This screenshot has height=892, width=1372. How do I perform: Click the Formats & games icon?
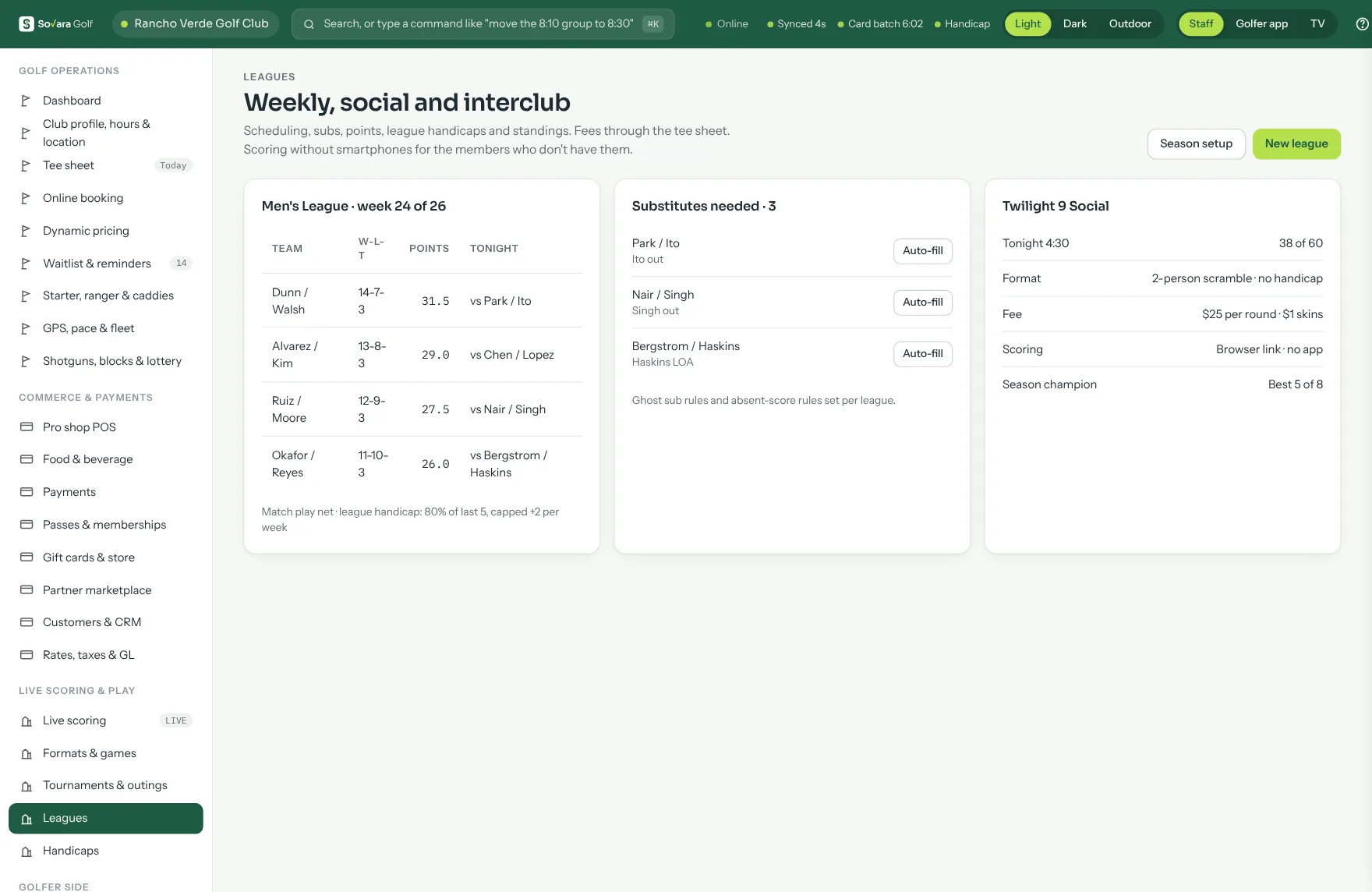[27, 754]
